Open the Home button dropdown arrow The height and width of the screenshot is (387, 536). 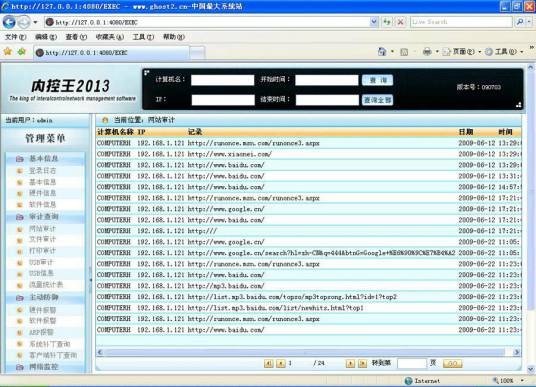[x=392, y=52]
